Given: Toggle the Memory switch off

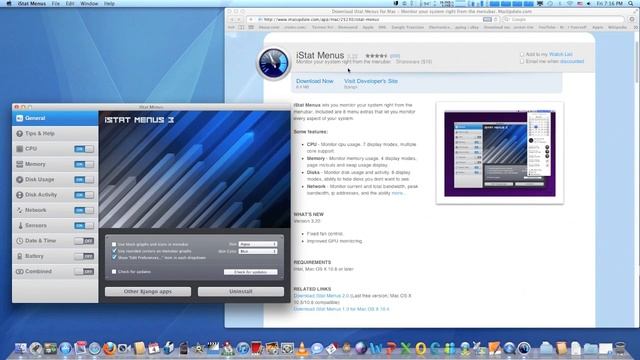Looking at the screenshot, I should 84,164.
